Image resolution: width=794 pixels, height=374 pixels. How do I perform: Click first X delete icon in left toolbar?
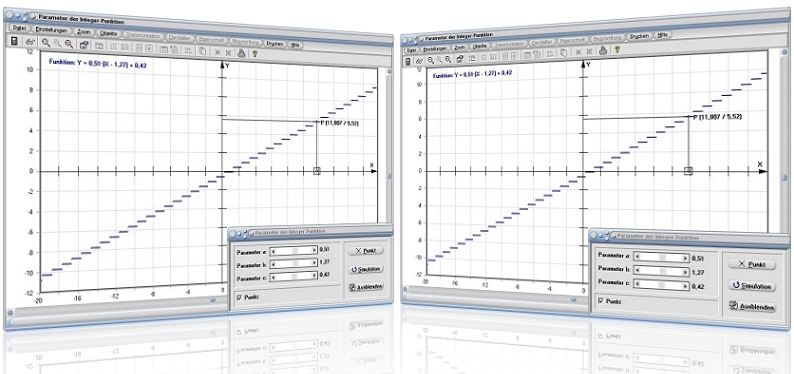click(217, 52)
